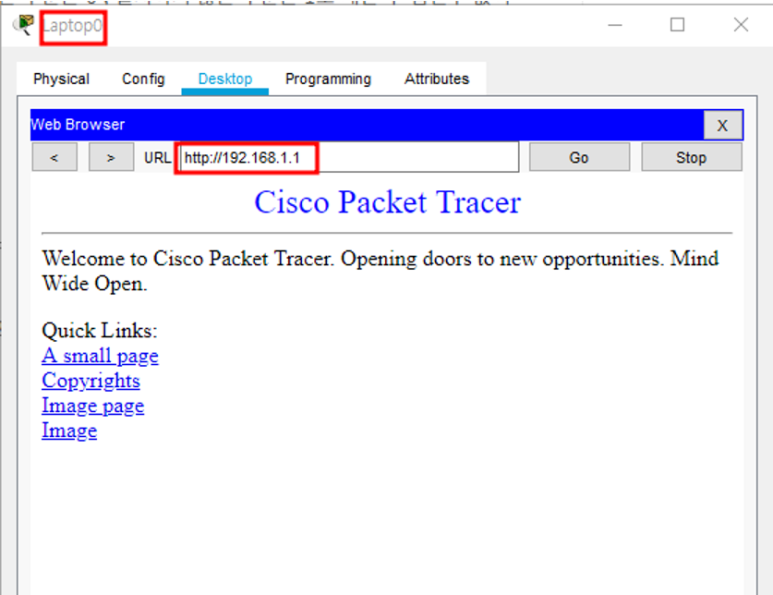Close the Laptop0 window
The height and width of the screenshot is (595, 773).
(740, 25)
